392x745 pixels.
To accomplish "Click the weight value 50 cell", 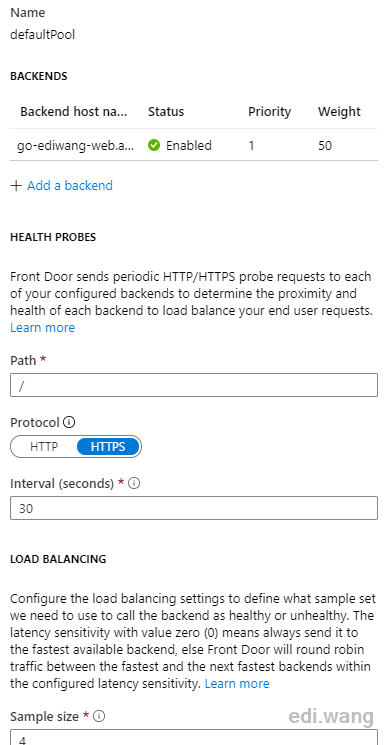I will coord(325,145).
